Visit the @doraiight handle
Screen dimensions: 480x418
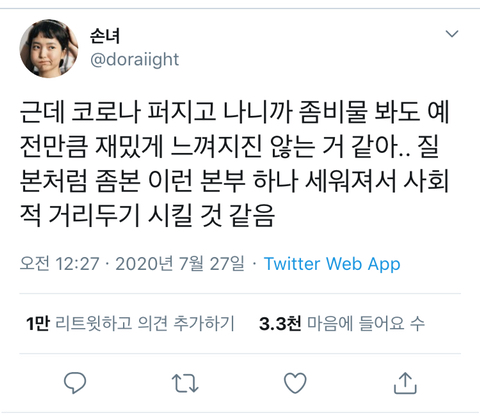point(134,60)
